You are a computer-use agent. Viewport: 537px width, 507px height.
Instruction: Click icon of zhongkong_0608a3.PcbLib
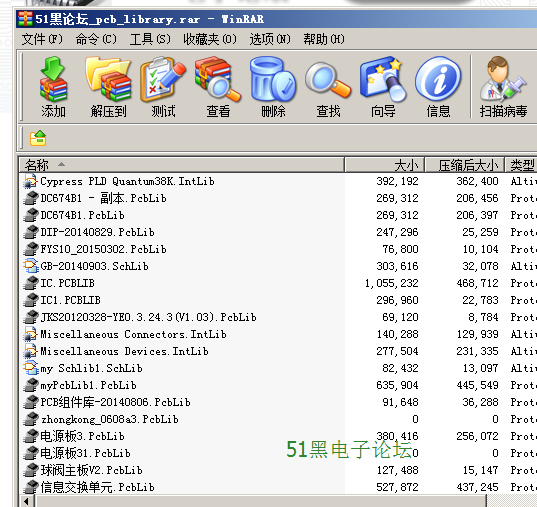point(30,419)
